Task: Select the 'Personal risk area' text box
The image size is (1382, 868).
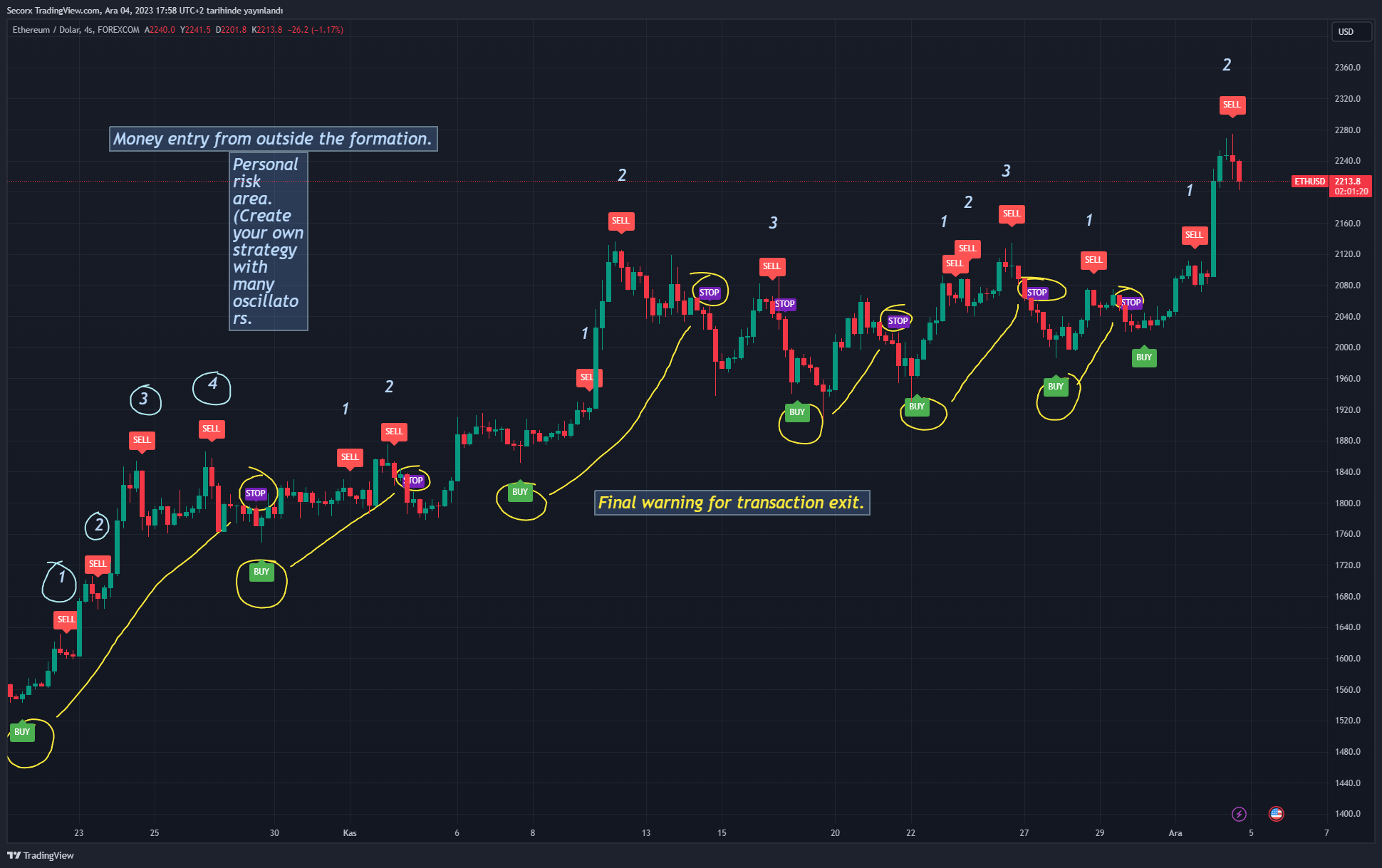Action: 269,241
